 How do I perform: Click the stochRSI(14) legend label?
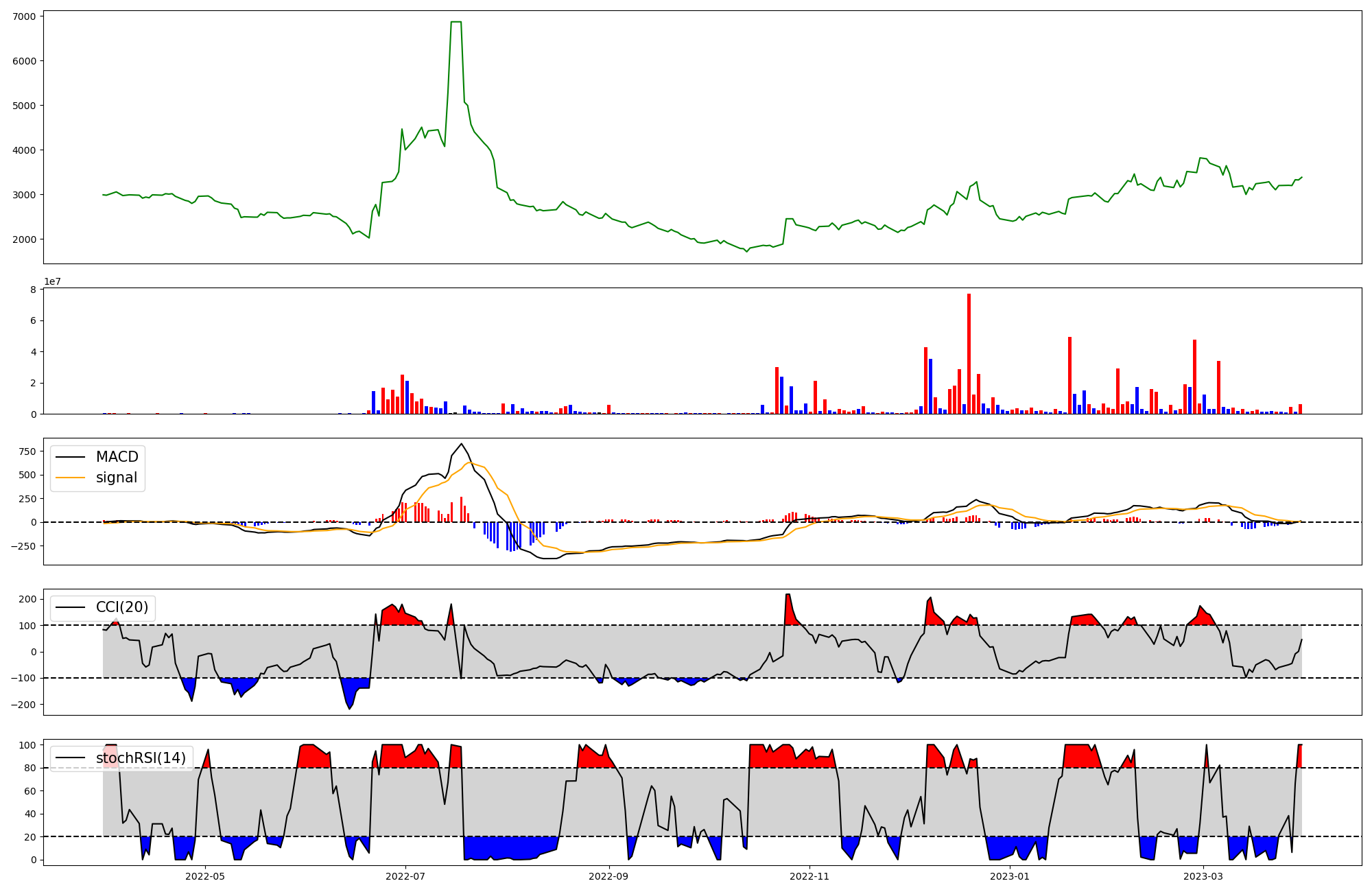pos(141,758)
